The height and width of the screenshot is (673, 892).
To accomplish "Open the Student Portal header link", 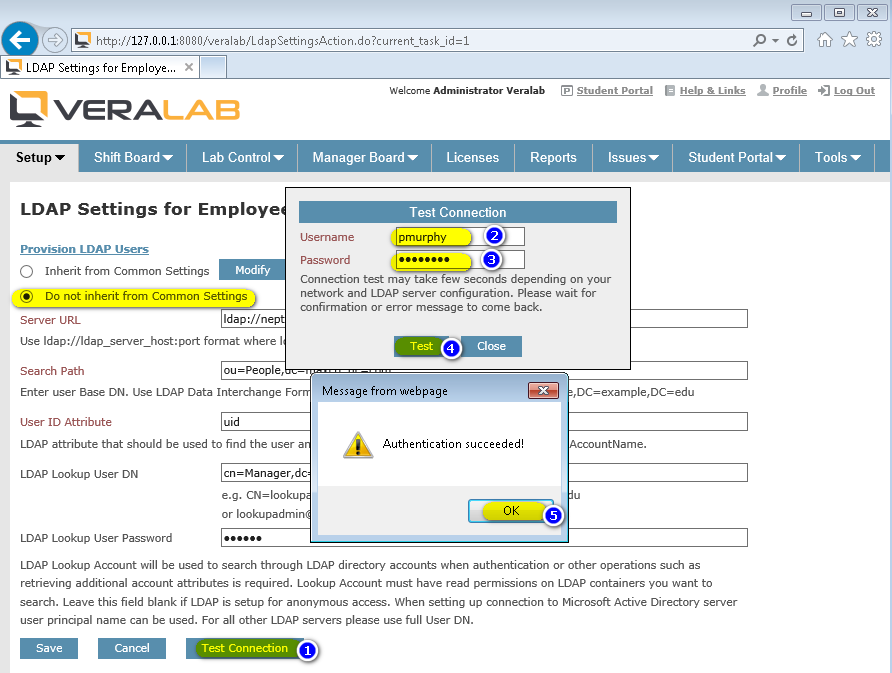I will (614, 90).
